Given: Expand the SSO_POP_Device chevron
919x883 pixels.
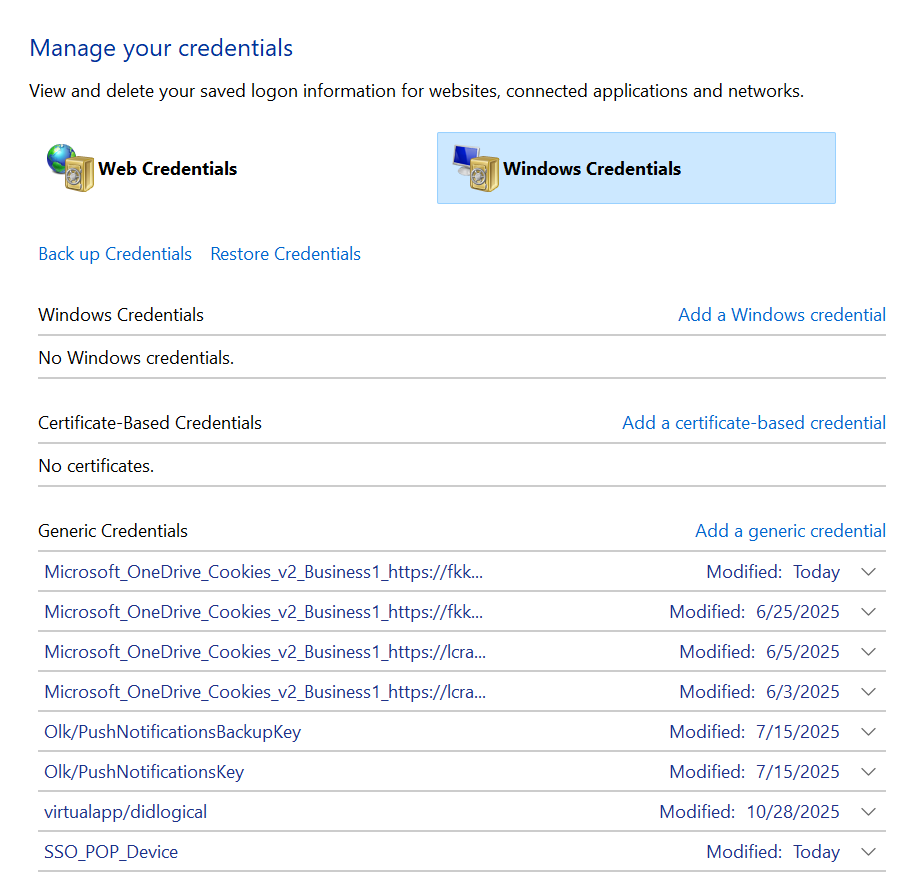Looking at the screenshot, I should [869, 852].
